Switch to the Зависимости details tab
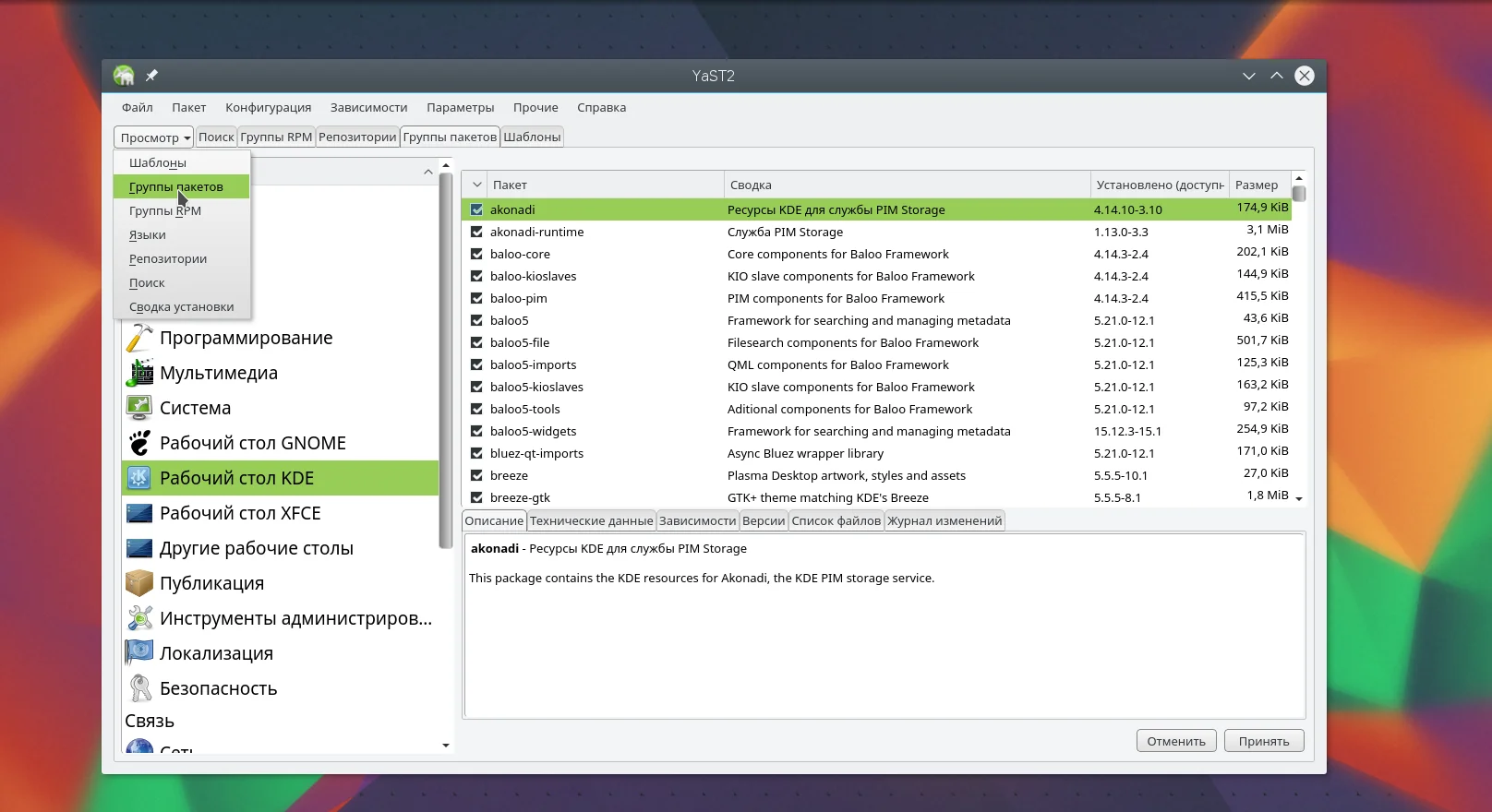This screenshot has width=1492, height=812. [x=697, y=520]
